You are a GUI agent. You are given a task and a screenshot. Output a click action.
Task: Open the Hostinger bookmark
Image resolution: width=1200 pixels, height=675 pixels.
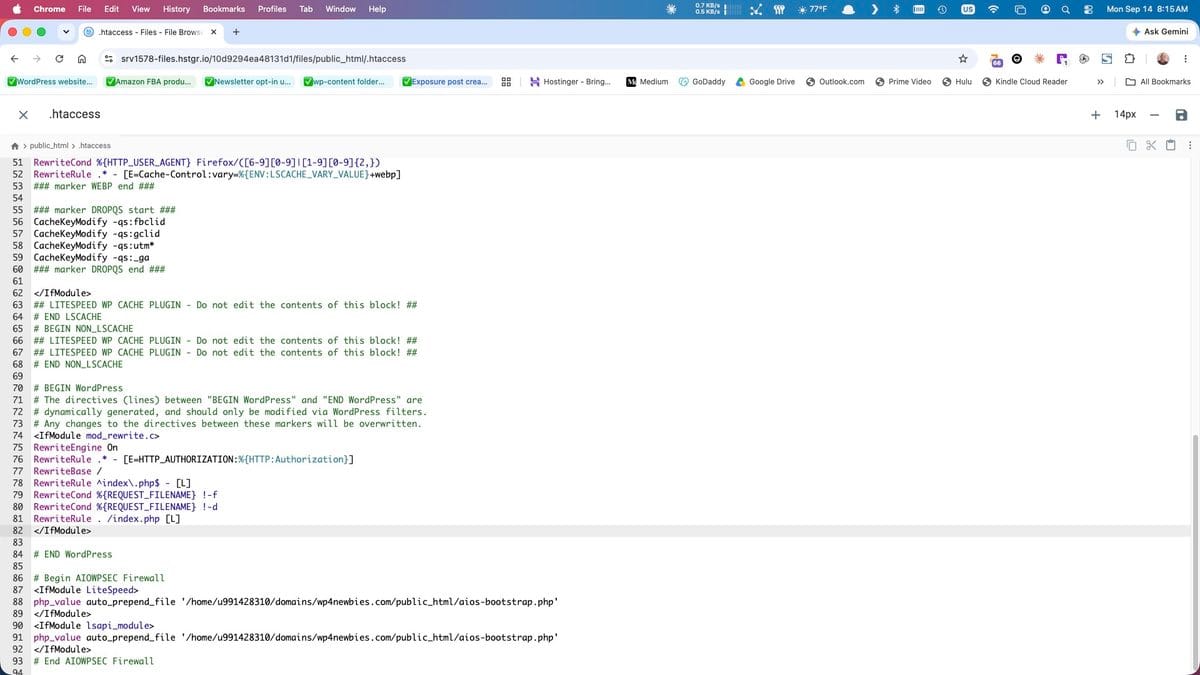coord(570,81)
